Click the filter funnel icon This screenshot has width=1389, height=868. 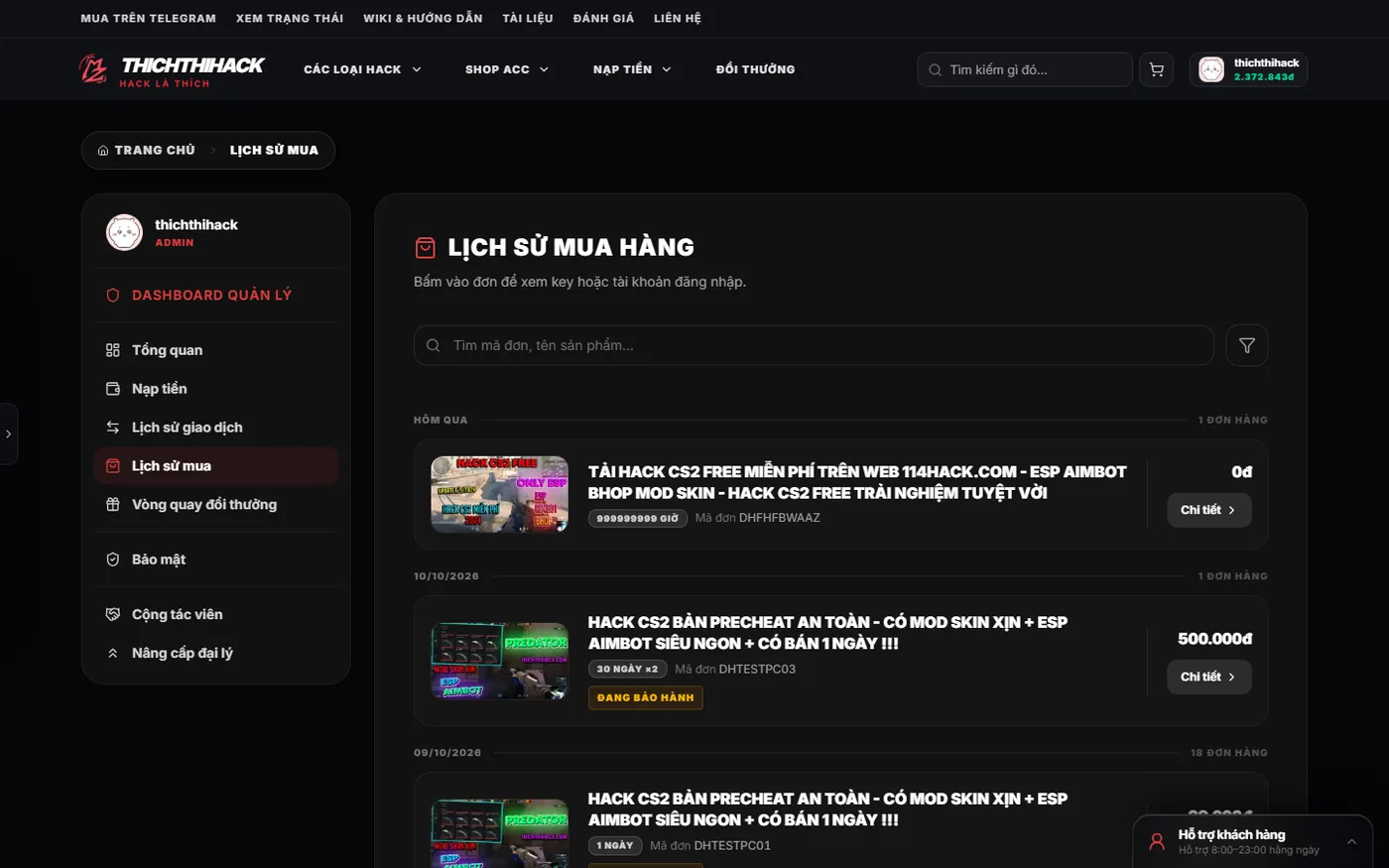(x=1247, y=345)
